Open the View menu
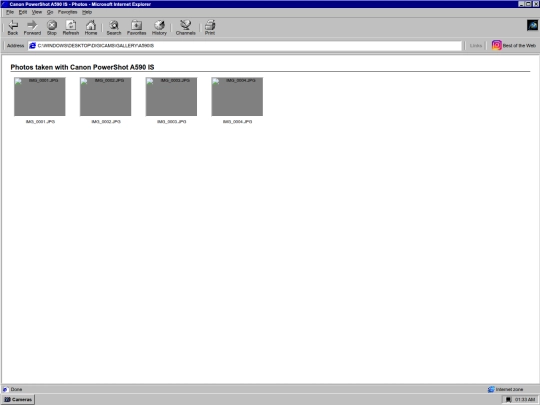The height and width of the screenshot is (405, 540). point(37,12)
